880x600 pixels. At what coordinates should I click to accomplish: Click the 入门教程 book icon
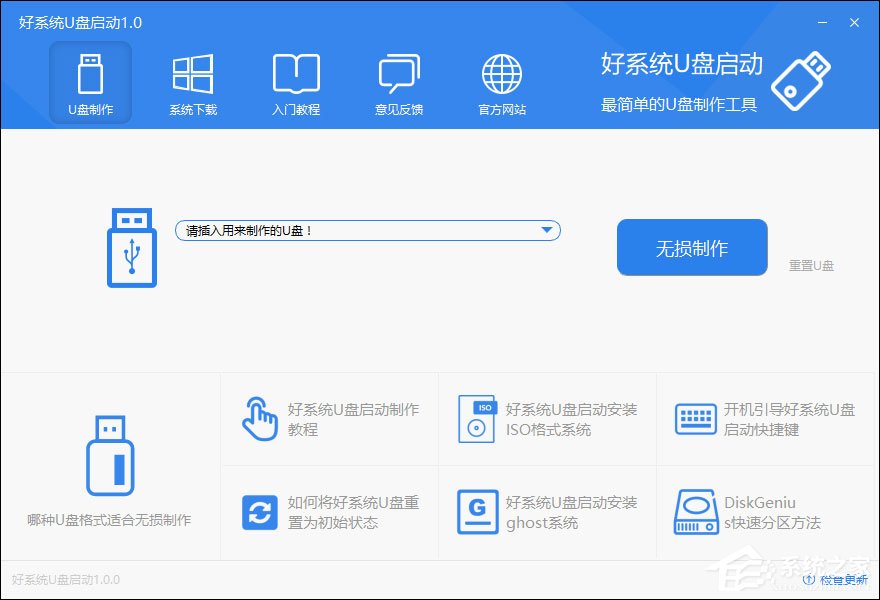coord(295,72)
